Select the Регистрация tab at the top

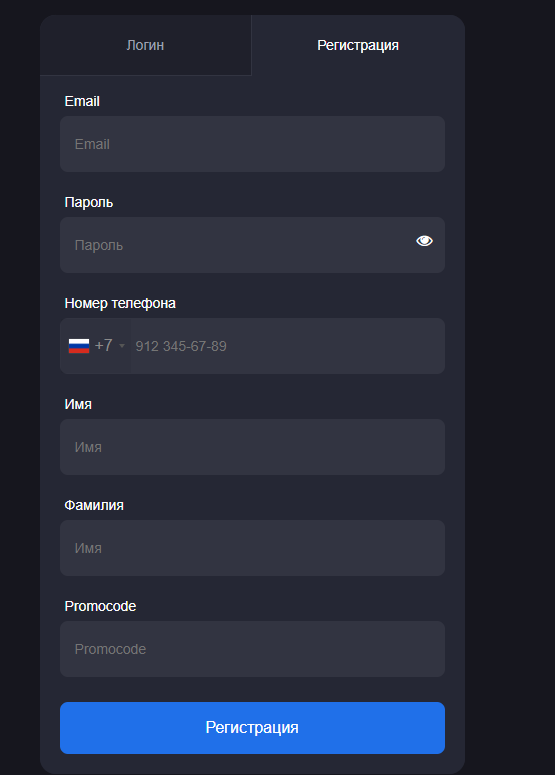click(358, 45)
